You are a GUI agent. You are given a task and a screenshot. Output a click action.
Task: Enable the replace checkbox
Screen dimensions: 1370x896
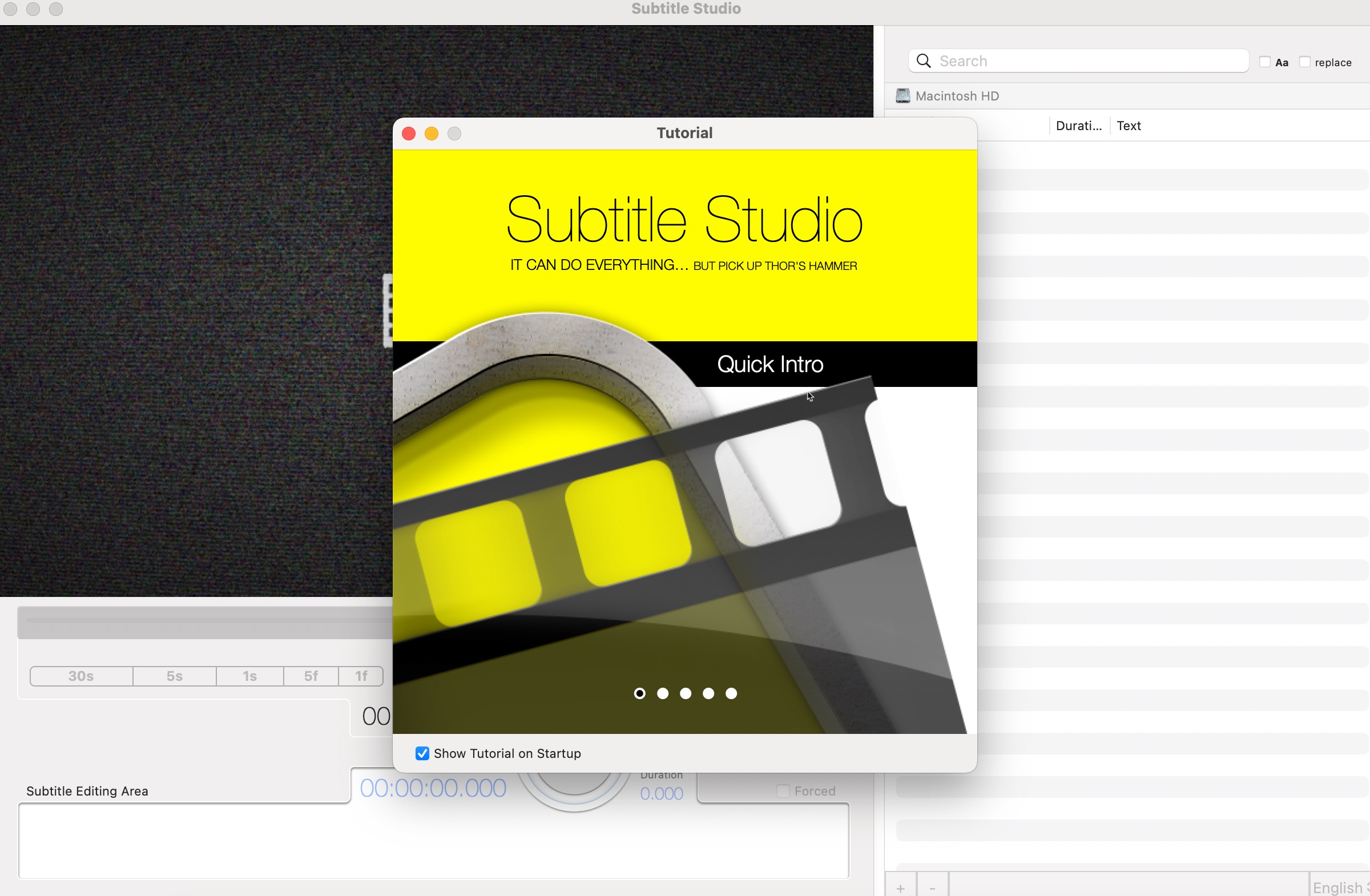tap(1305, 62)
